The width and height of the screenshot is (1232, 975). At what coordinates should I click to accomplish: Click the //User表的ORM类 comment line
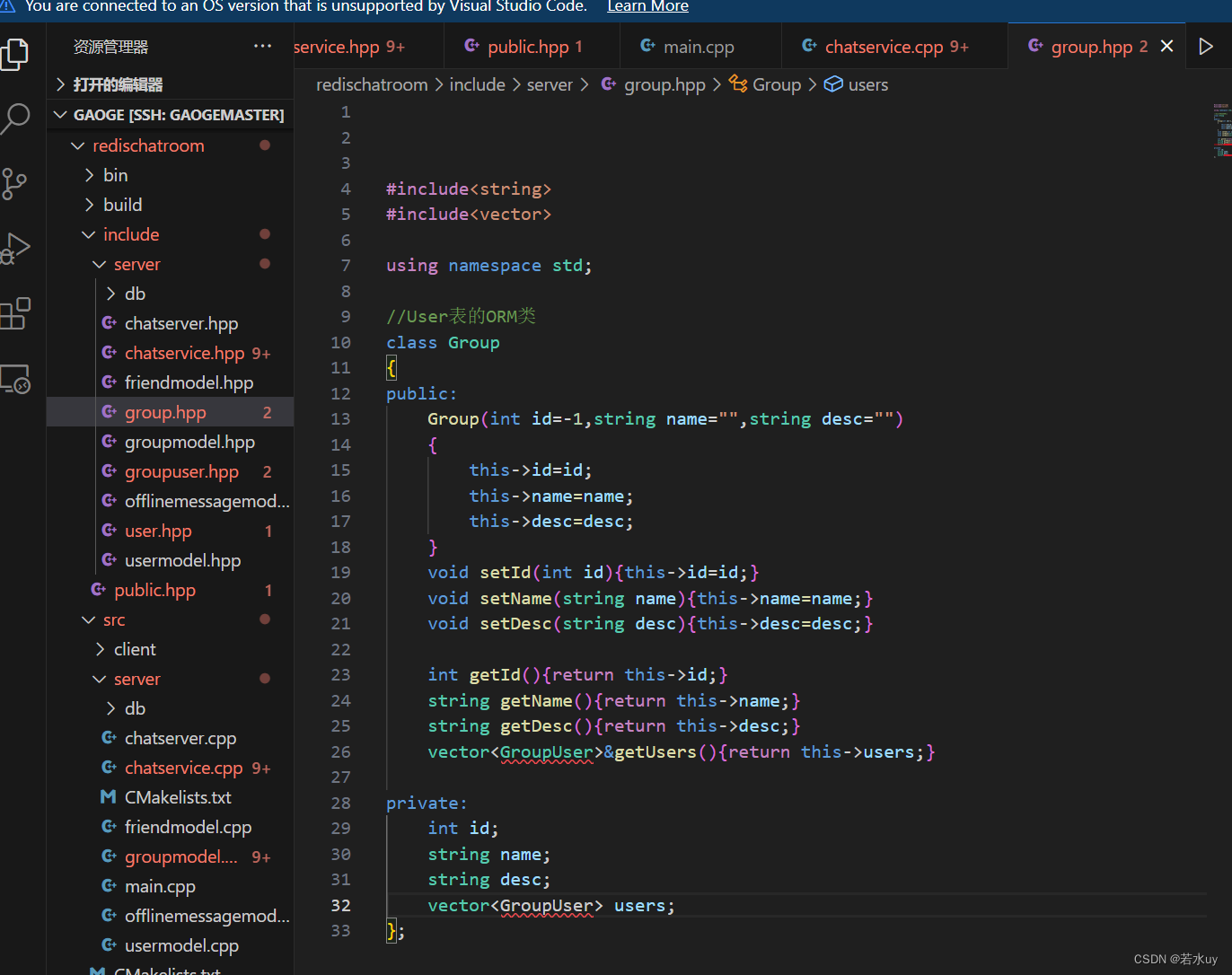click(462, 316)
